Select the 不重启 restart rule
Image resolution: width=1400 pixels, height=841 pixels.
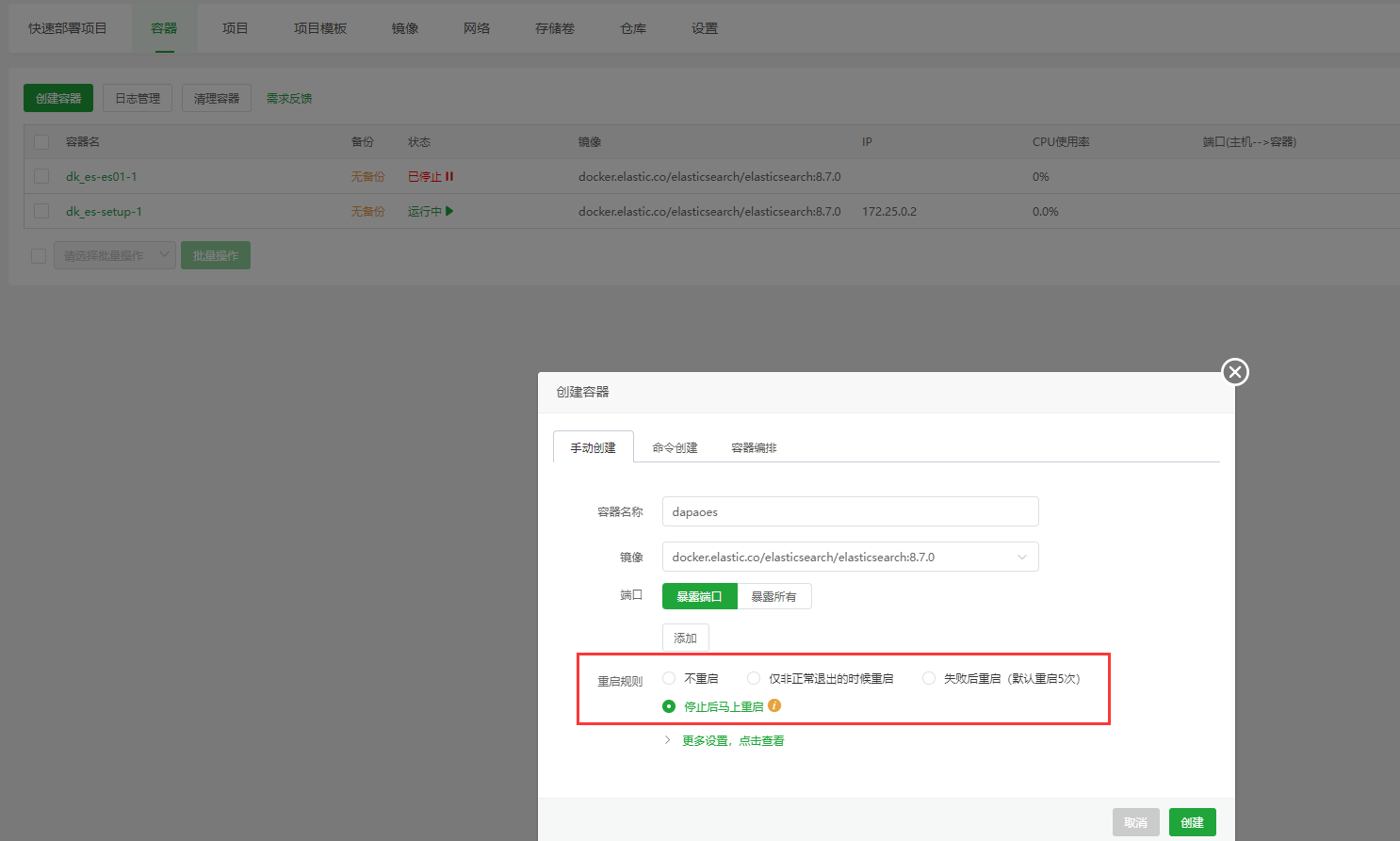click(x=669, y=678)
